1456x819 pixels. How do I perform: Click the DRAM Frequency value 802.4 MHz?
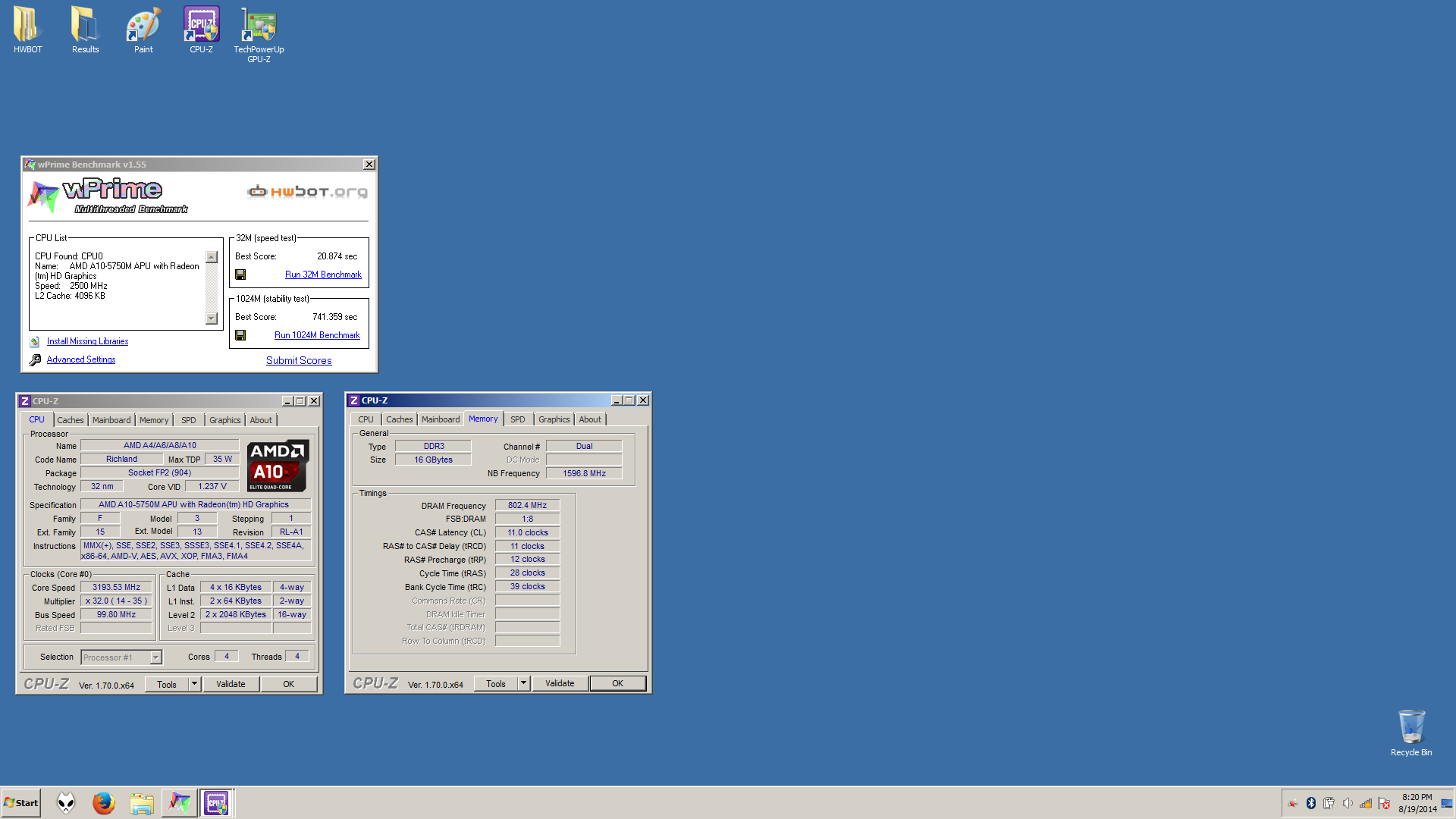[527, 506]
